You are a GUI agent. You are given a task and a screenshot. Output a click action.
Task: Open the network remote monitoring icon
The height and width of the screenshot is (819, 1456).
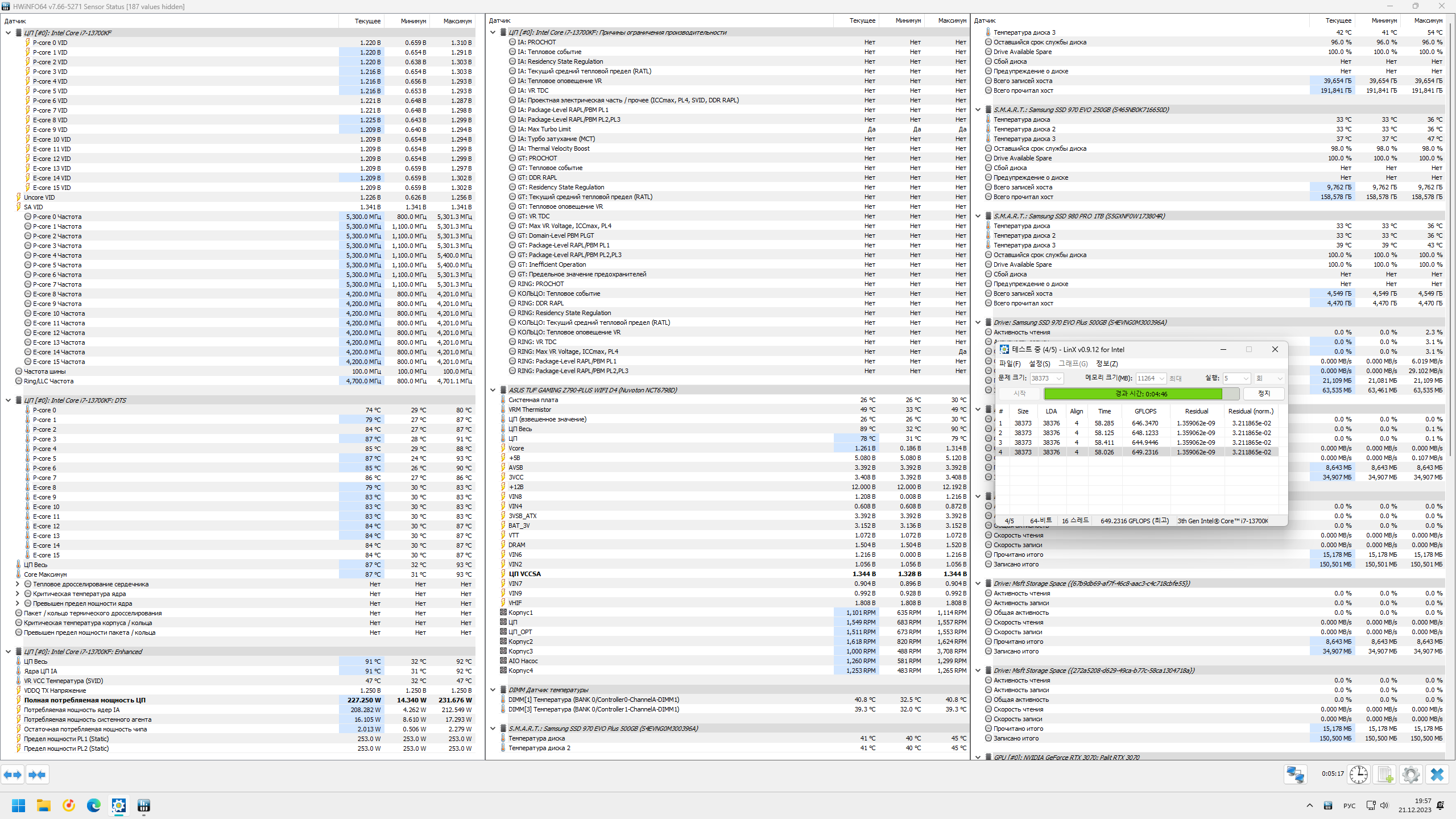point(1295,775)
